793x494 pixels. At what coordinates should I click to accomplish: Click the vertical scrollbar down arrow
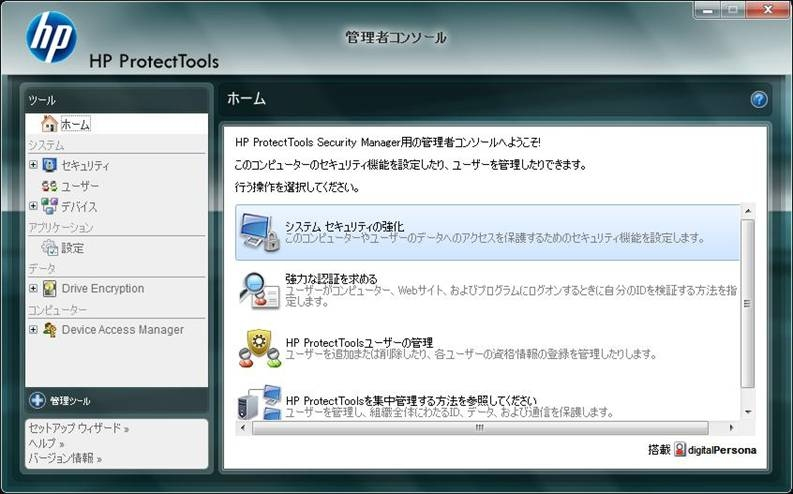click(747, 413)
